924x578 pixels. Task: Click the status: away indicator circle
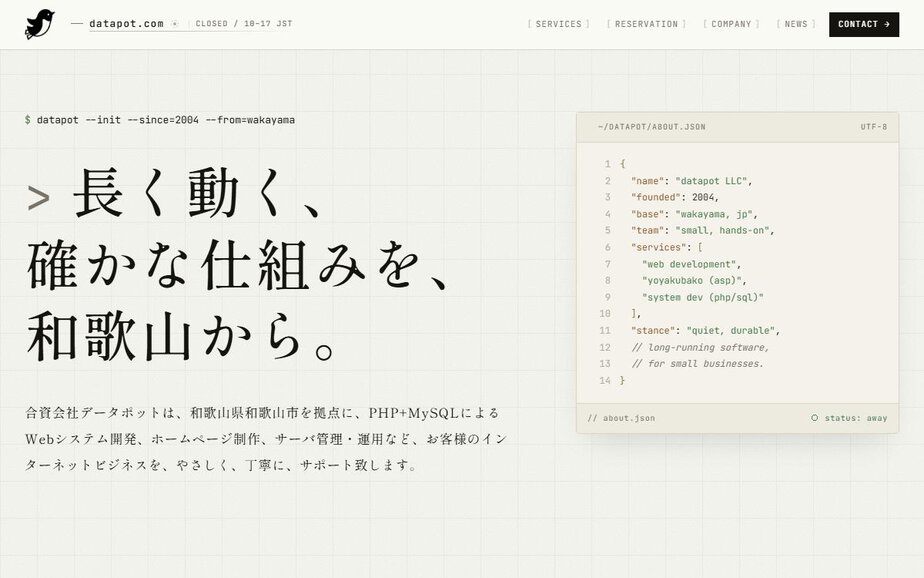click(x=814, y=418)
